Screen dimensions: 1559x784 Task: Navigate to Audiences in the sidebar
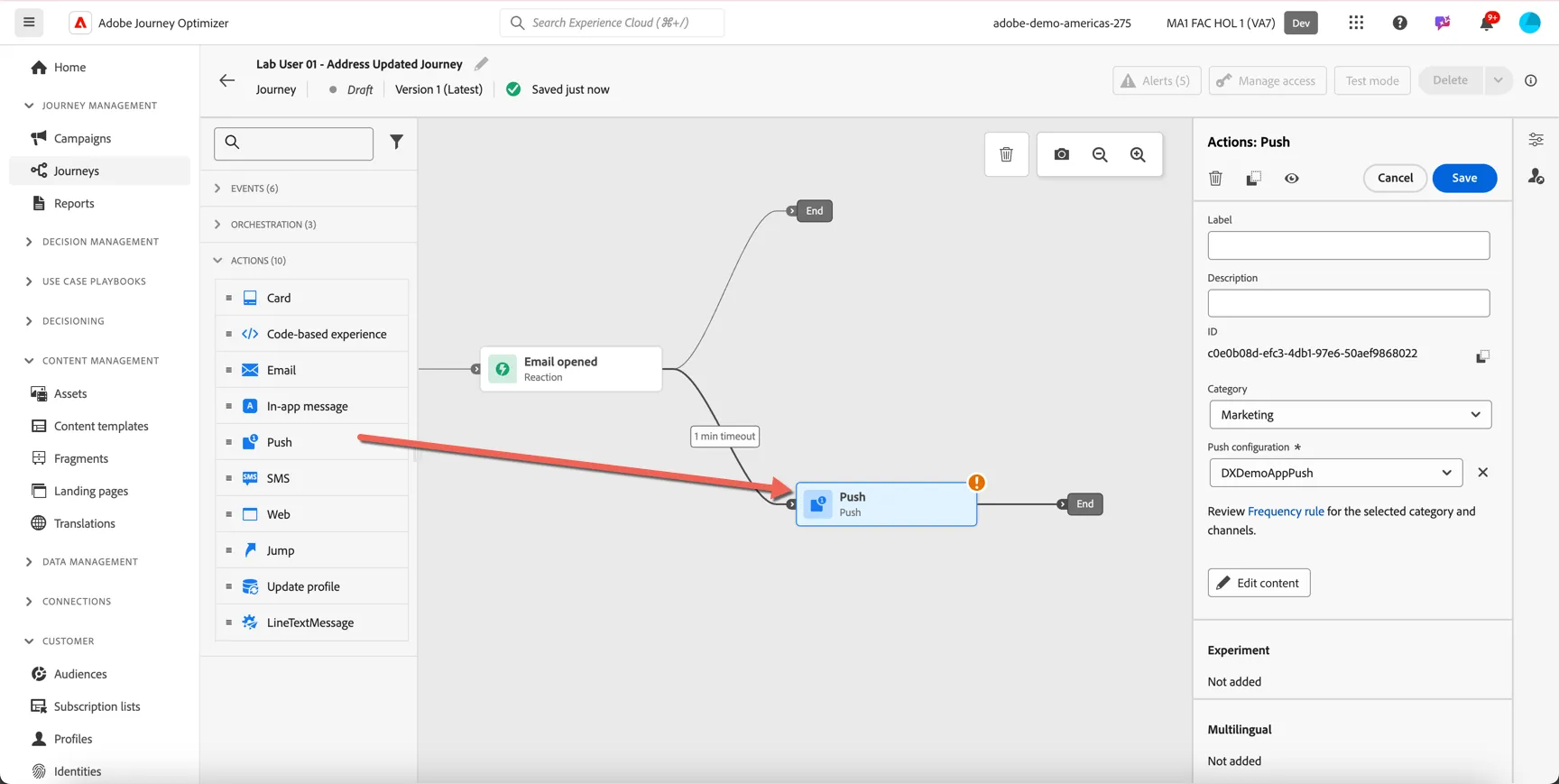point(80,674)
